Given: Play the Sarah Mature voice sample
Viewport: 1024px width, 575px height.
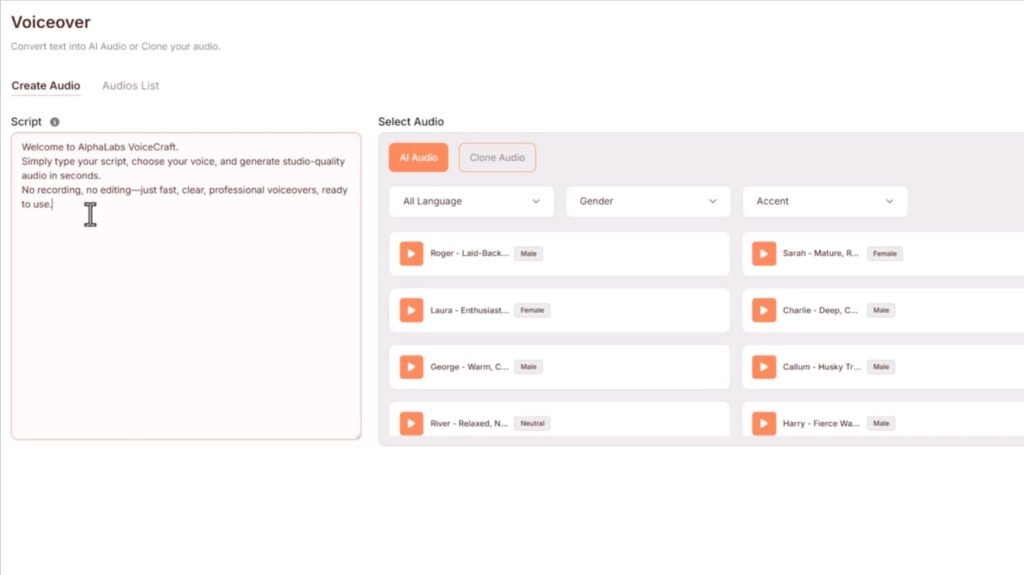Looking at the screenshot, I should (x=764, y=254).
